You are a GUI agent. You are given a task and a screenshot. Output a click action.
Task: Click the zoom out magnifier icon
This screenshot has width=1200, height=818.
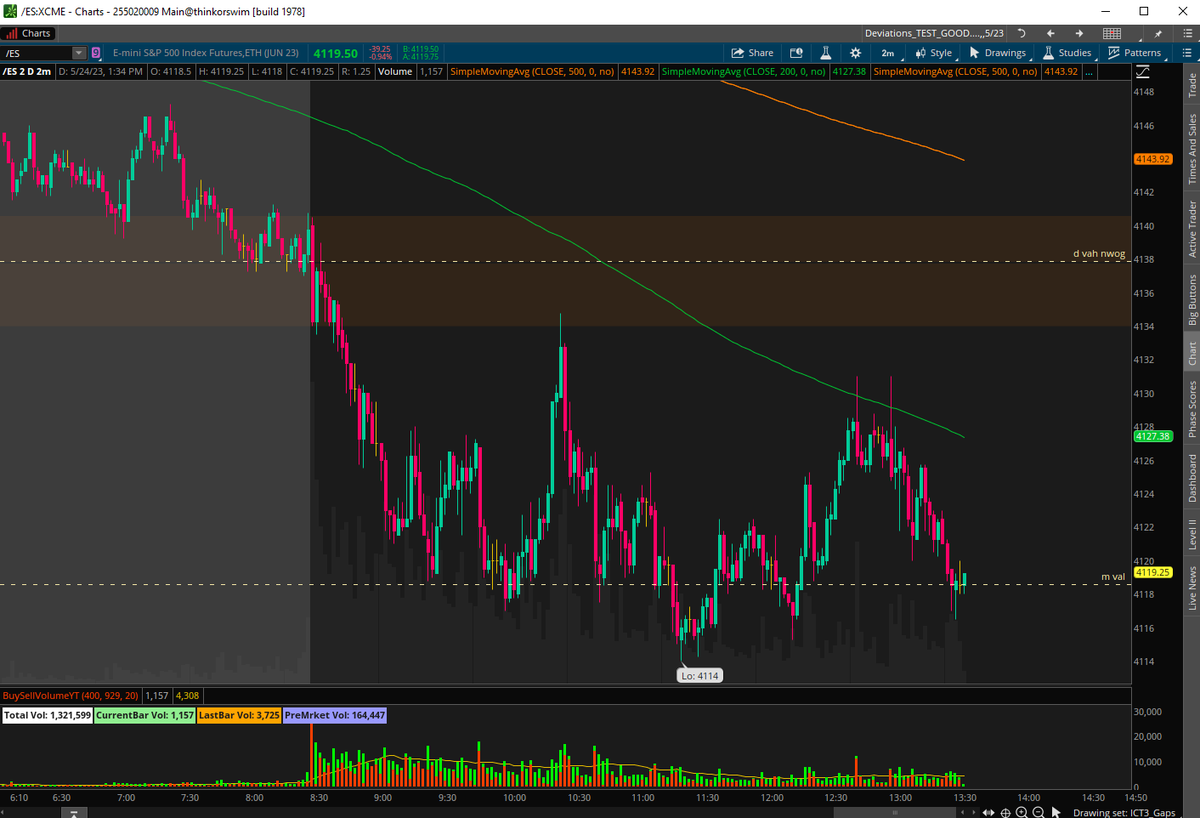[1040, 812]
